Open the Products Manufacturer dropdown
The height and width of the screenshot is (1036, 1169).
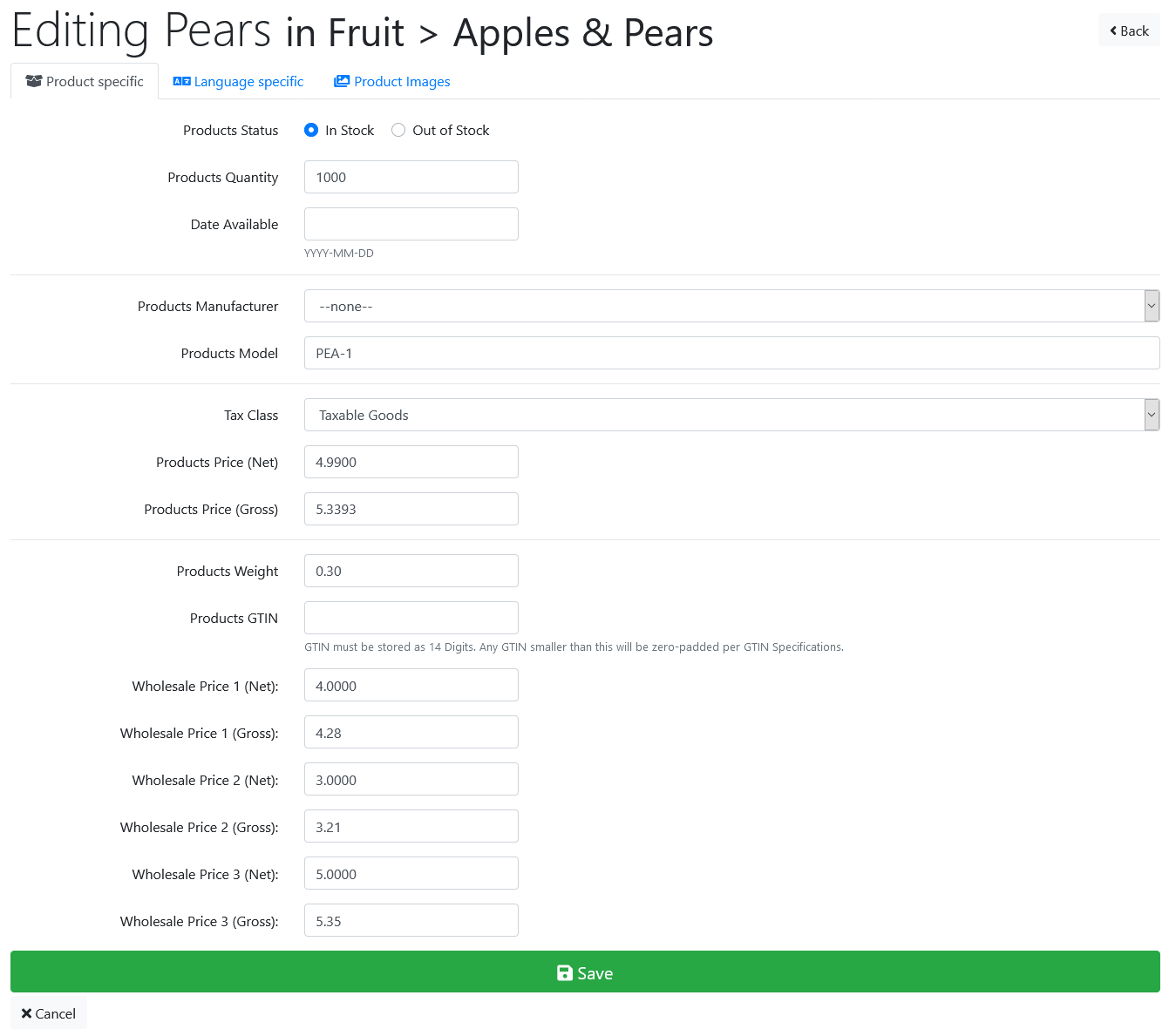point(731,306)
